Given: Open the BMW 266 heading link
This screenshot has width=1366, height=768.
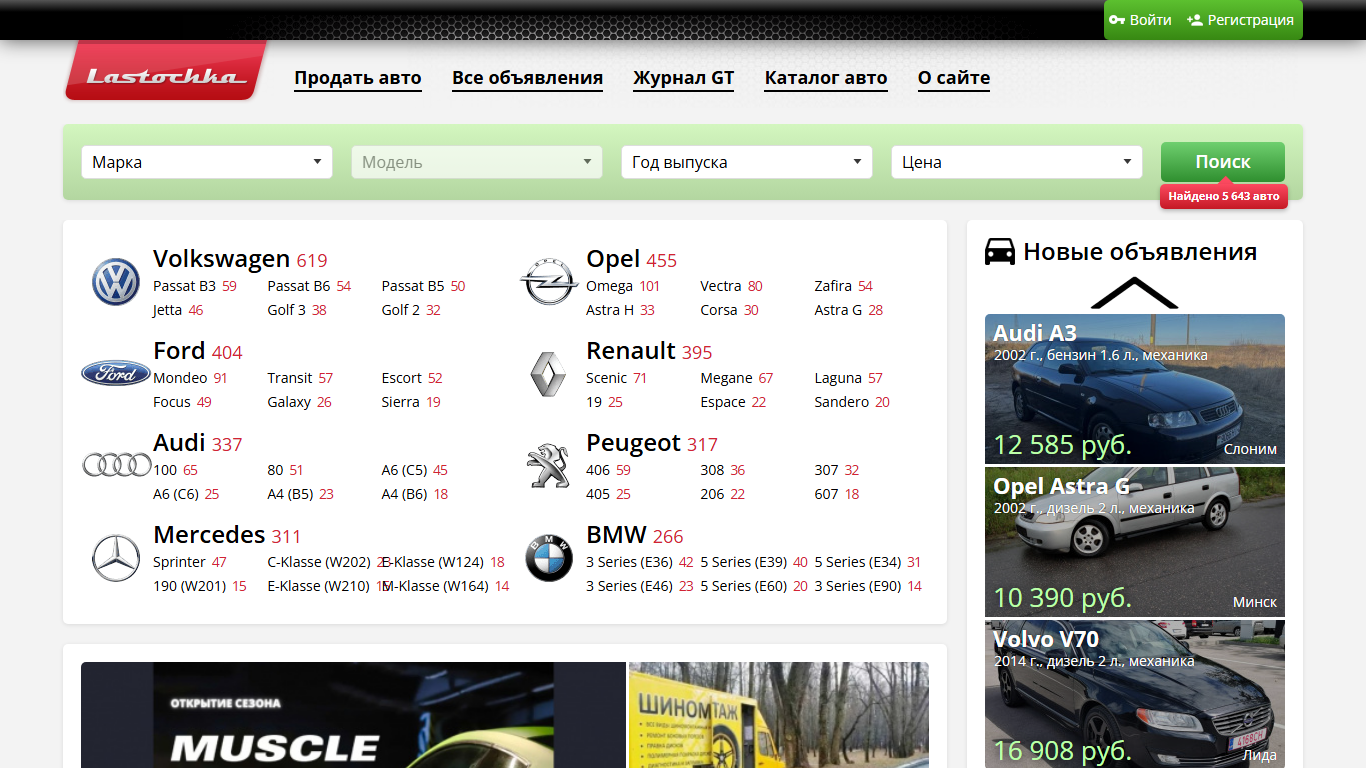Looking at the screenshot, I should (x=635, y=535).
